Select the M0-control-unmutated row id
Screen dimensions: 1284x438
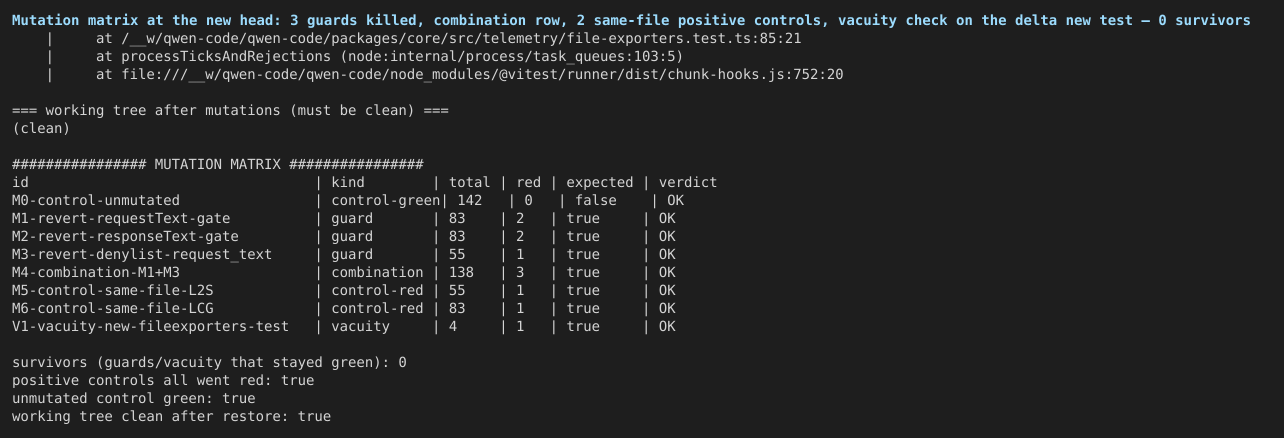(x=96, y=200)
